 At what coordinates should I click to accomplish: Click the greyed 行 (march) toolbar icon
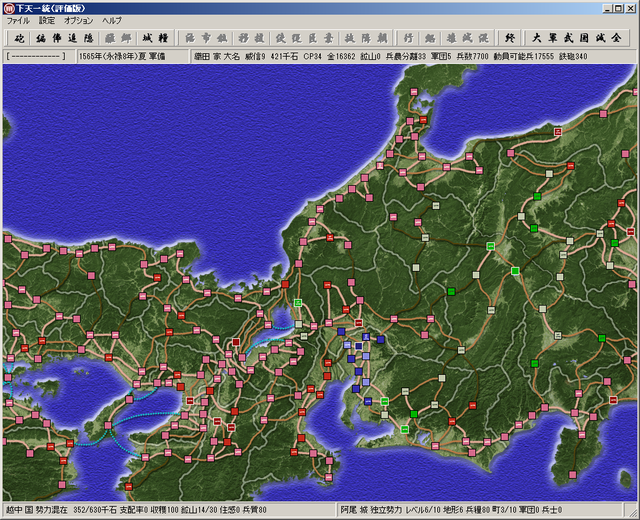point(409,38)
